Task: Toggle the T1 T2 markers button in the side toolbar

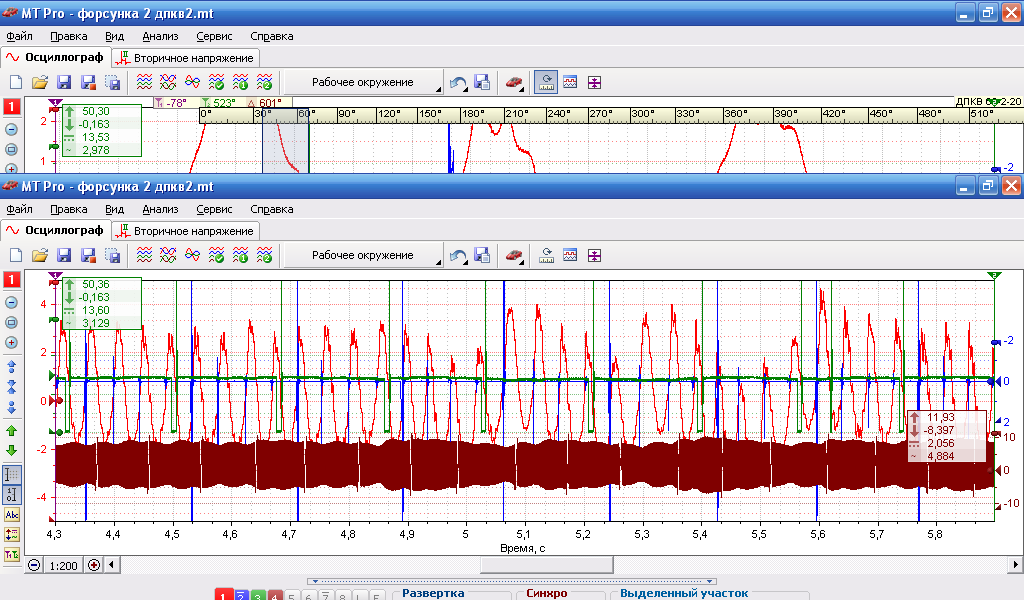Action: (12, 554)
